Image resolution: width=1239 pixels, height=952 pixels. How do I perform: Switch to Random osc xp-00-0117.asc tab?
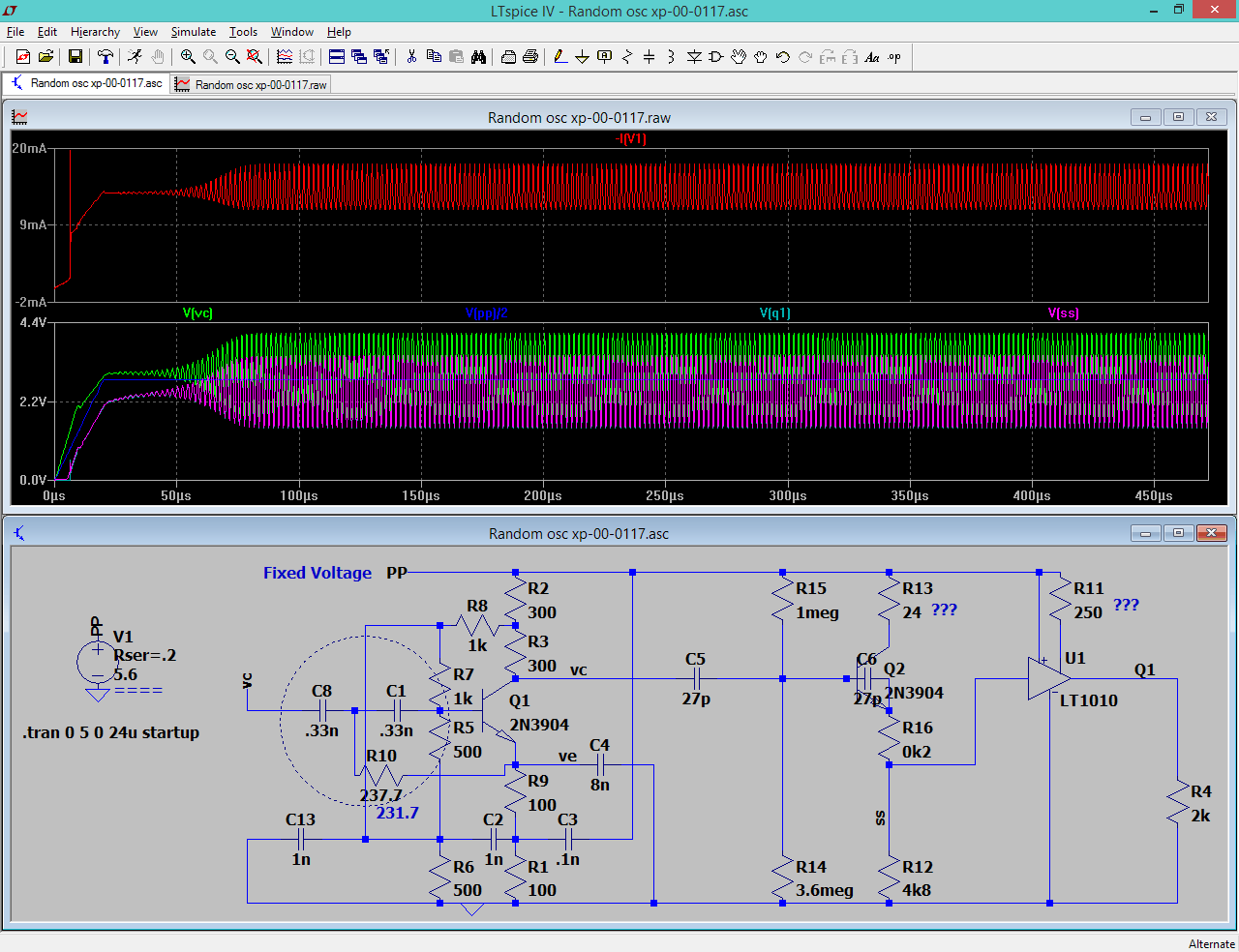click(85, 83)
